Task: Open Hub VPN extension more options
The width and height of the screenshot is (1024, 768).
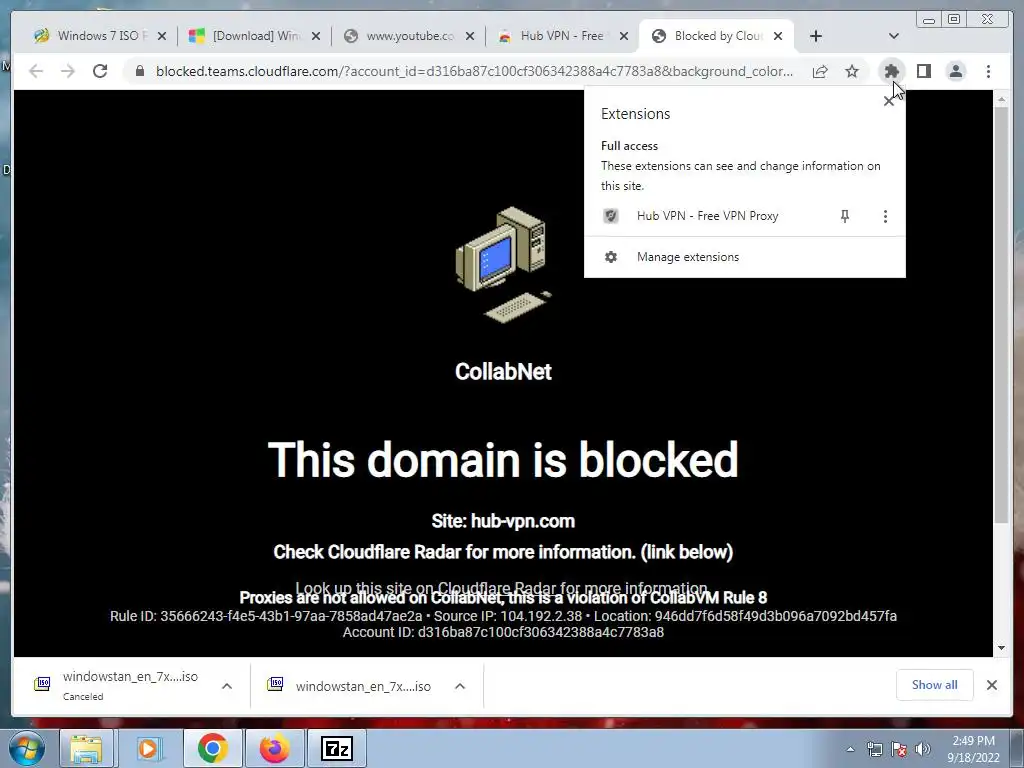Action: click(885, 216)
